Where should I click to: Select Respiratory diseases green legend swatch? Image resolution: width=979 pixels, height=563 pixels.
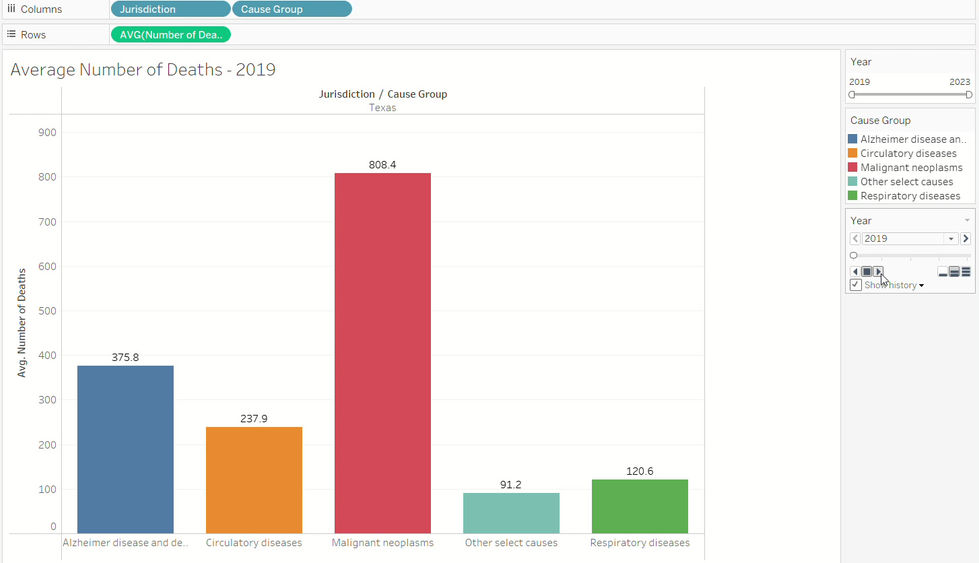(x=852, y=195)
